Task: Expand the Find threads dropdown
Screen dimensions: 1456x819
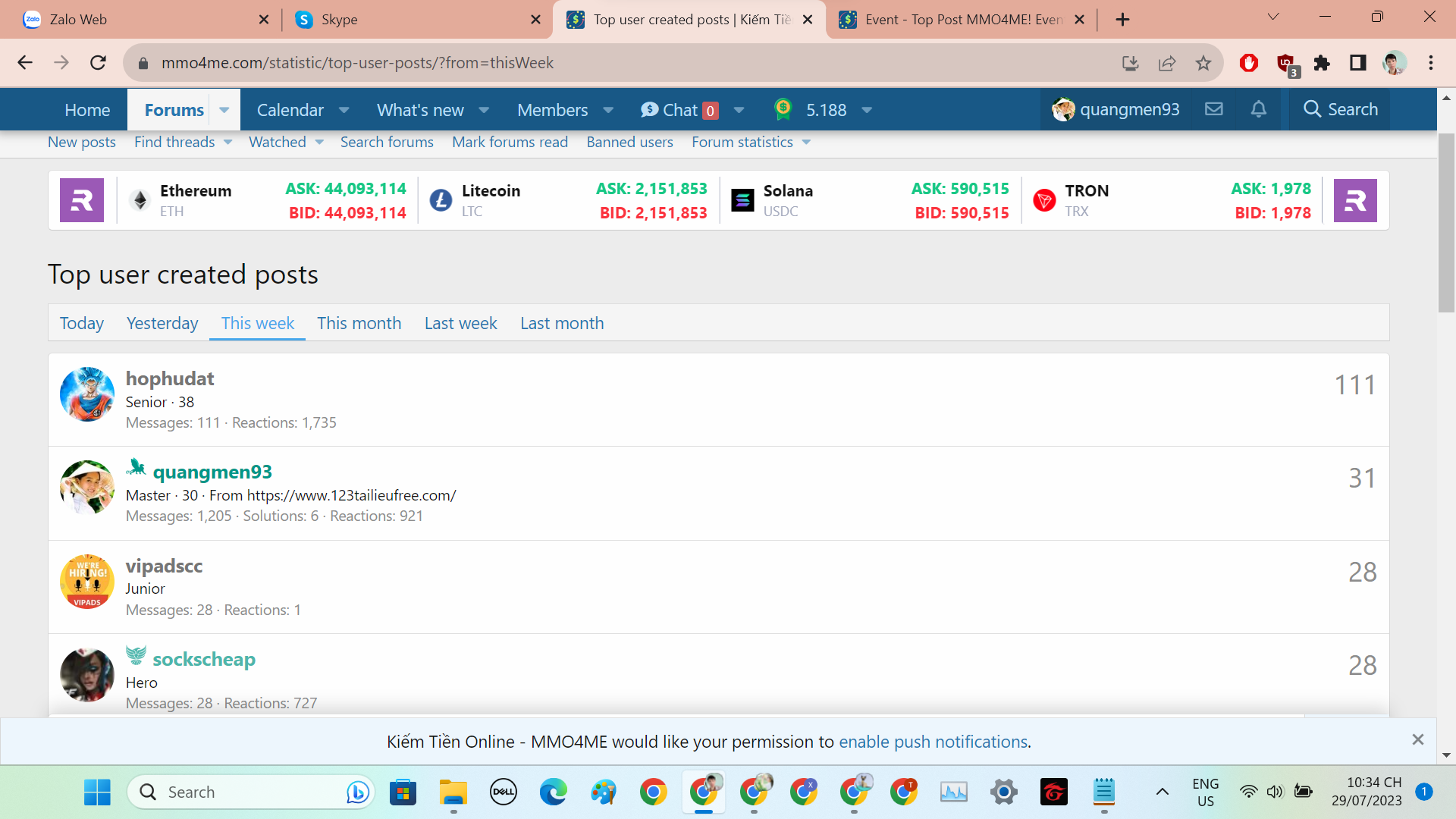Action: click(227, 143)
